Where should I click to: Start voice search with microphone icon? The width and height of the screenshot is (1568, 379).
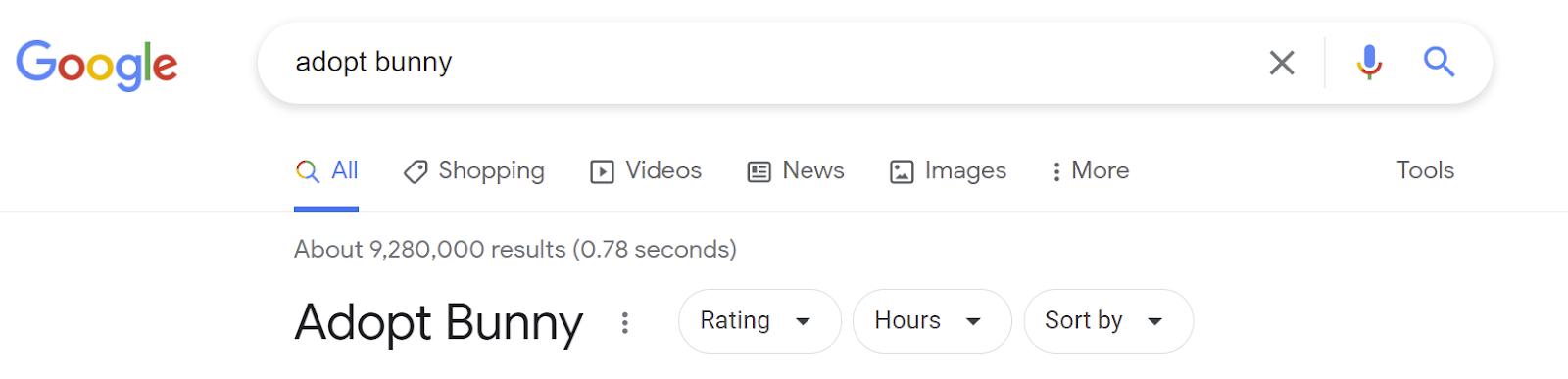(x=1369, y=62)
